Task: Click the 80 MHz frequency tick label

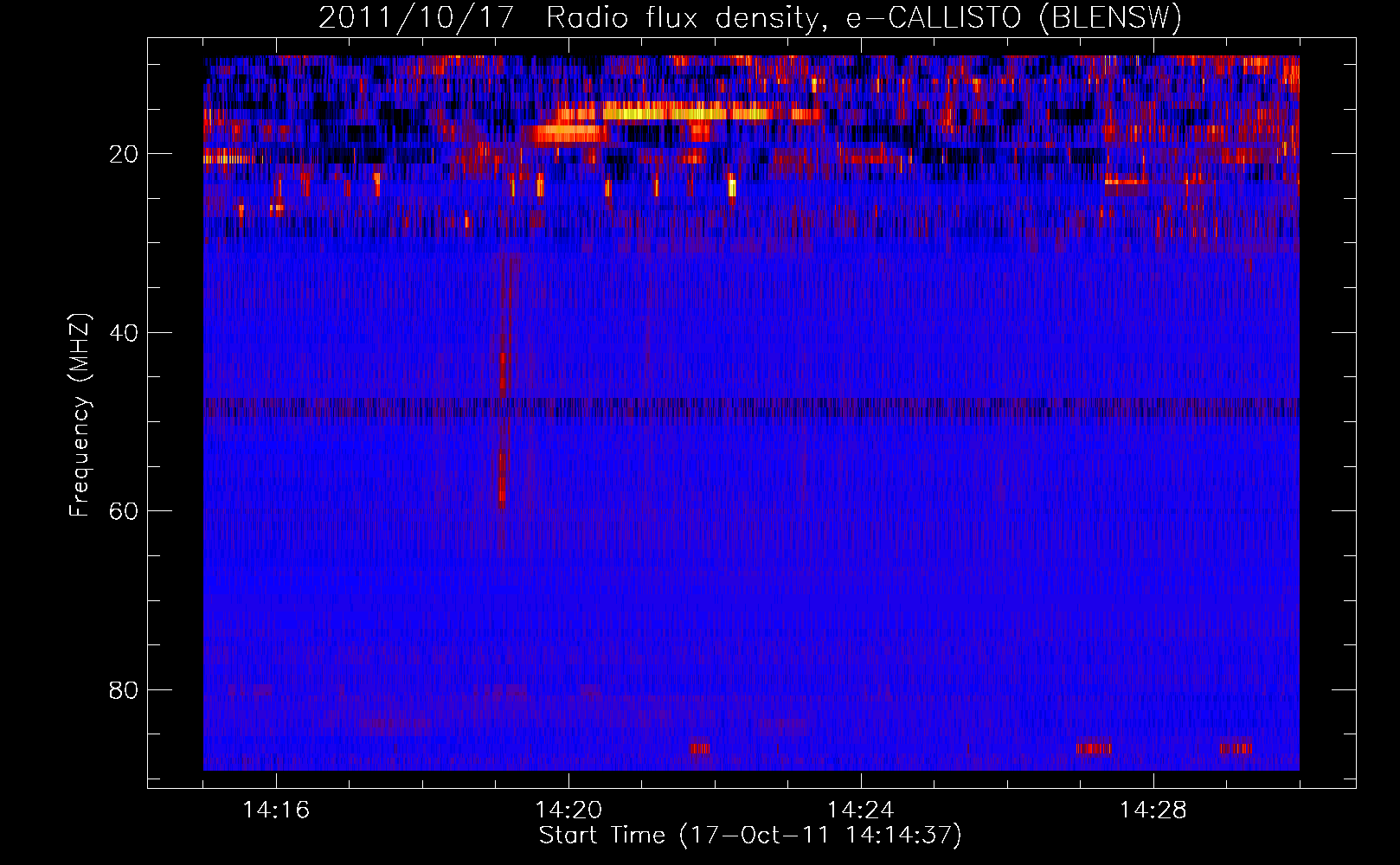Action: 124,690
